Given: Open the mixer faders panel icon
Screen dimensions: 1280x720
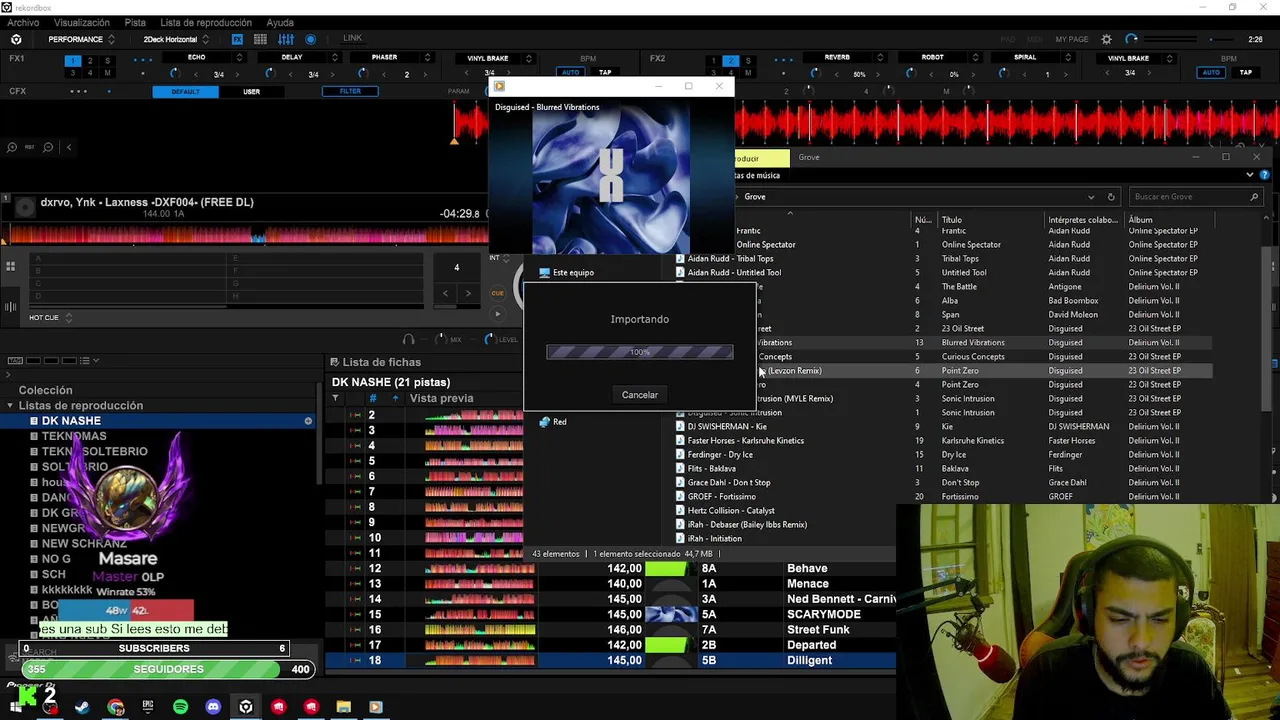Looking at the screenshot, I should 286,39.
